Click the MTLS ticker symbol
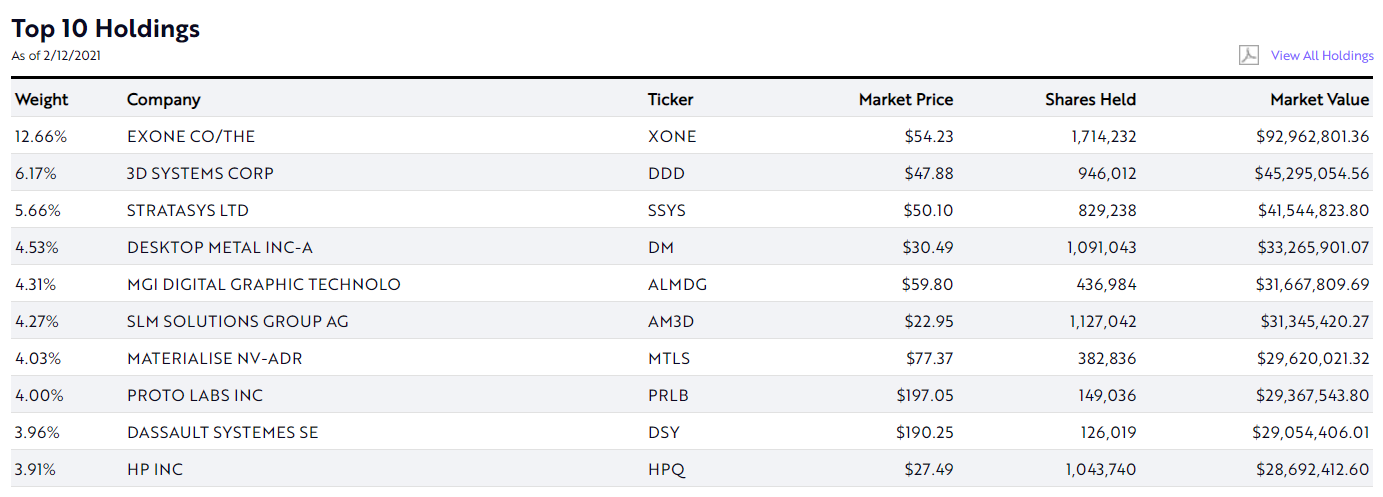The height and width of the screenshot is (497, 1383). [x=669, y=358]
